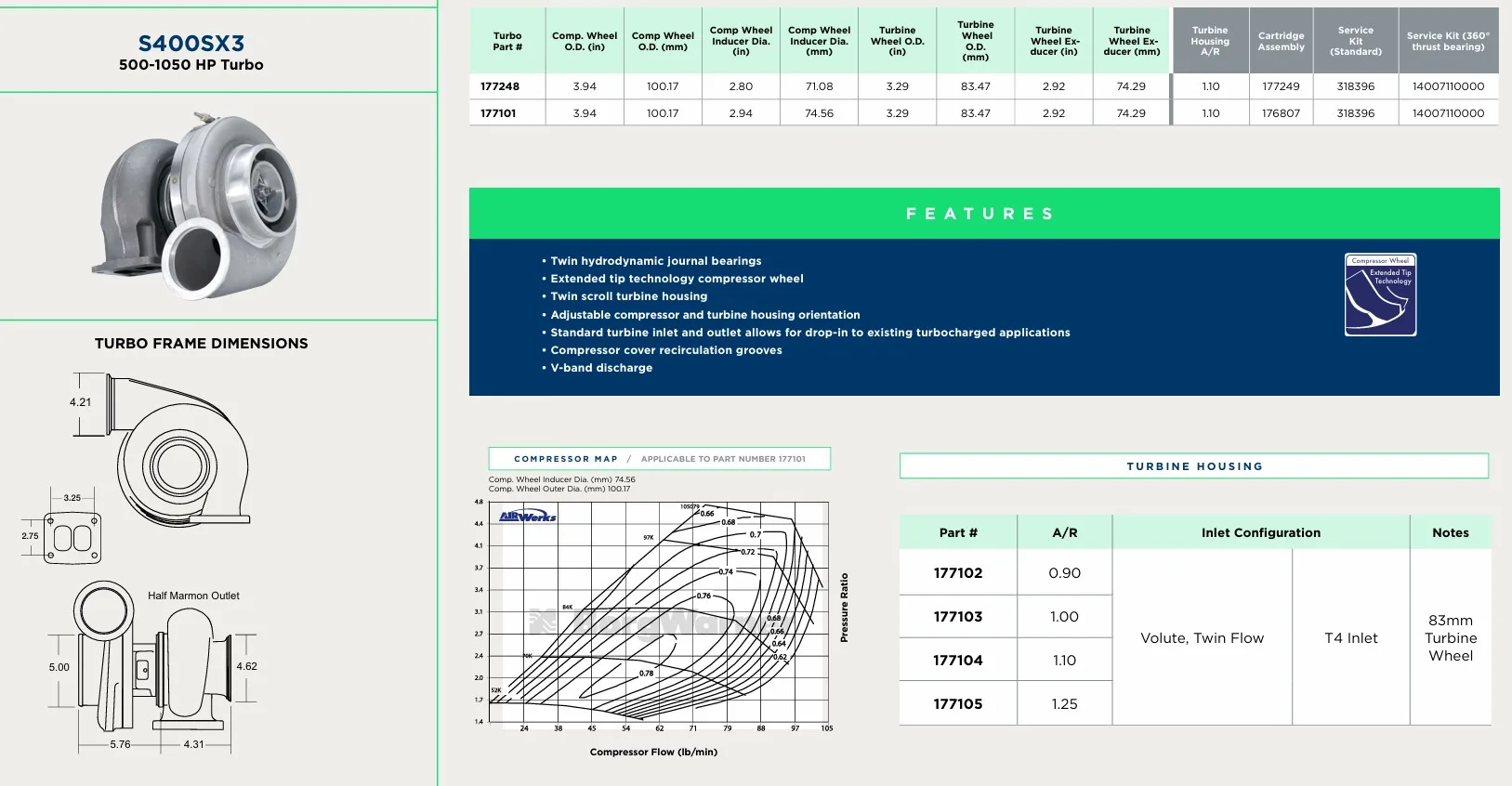Image resolution: width=1512 pixels, height=786 pixels.
Task: Click the Turbine Housing A/R column header
Action: pyautogui.click(x=1210, y=42)
